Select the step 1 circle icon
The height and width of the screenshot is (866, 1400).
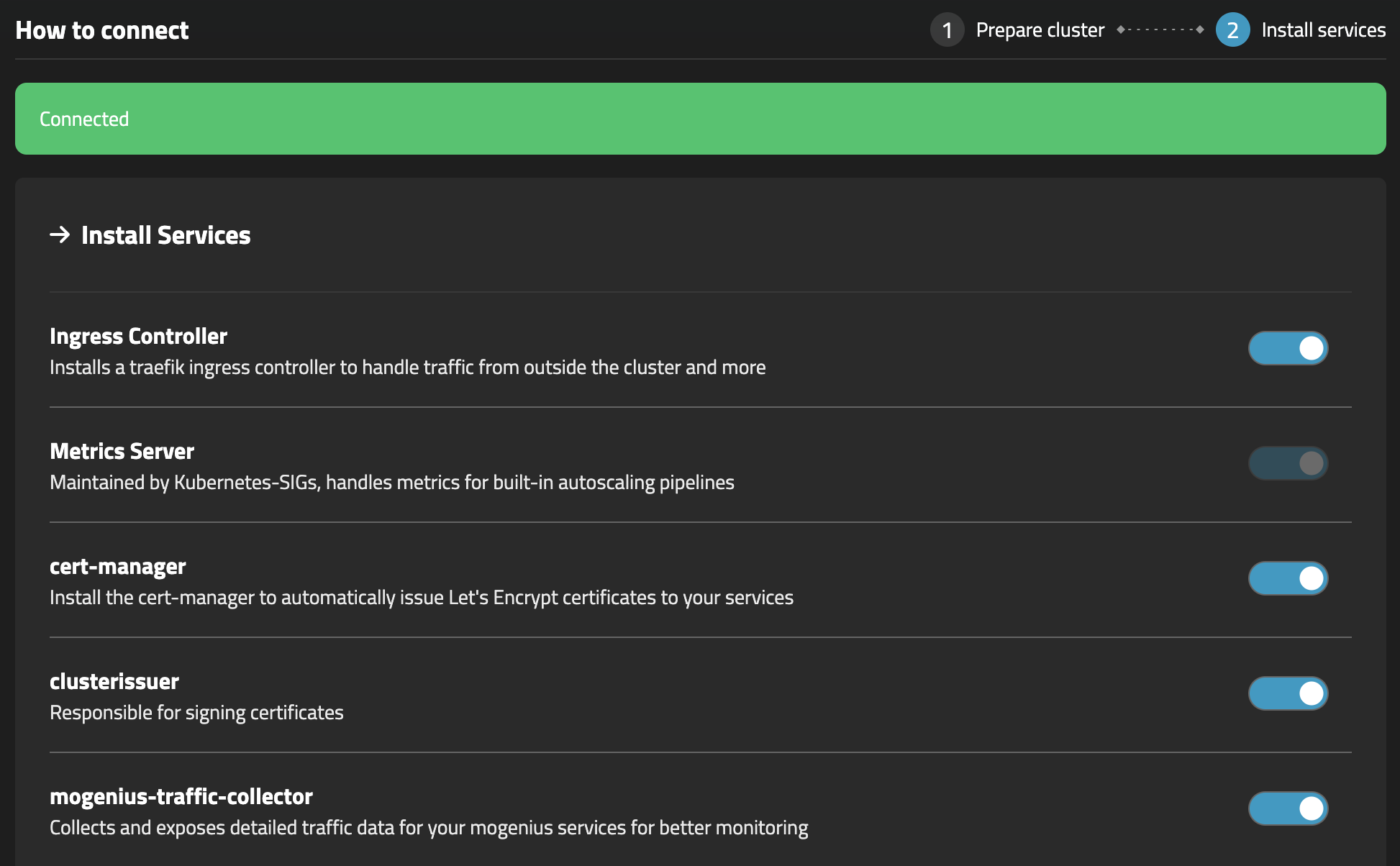947,29
